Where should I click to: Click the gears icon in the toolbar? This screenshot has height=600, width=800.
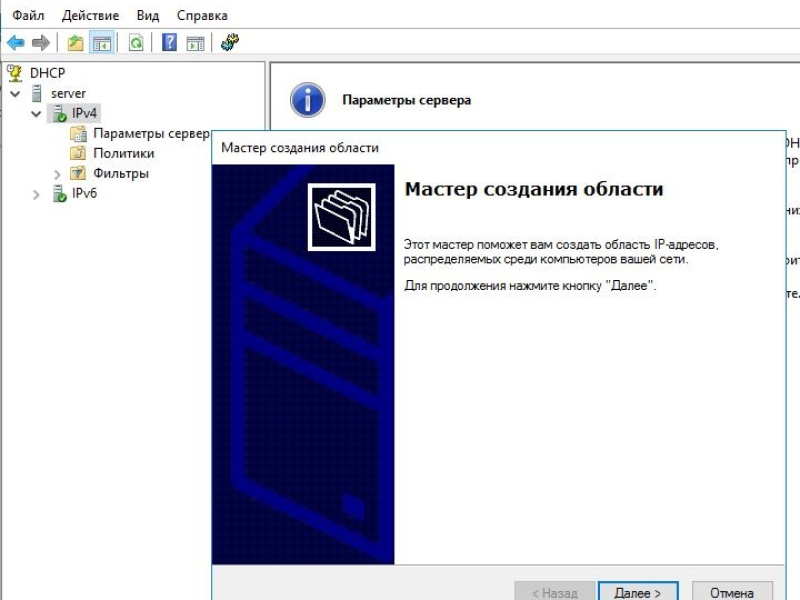click(x=230, y=42)
